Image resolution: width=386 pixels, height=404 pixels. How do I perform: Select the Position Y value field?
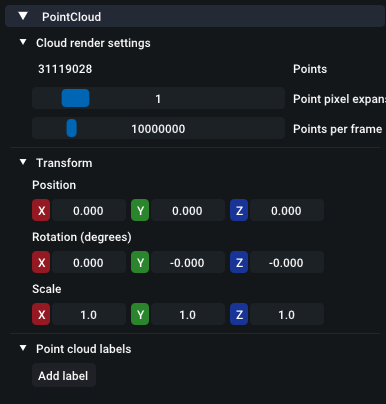(187, 210)
